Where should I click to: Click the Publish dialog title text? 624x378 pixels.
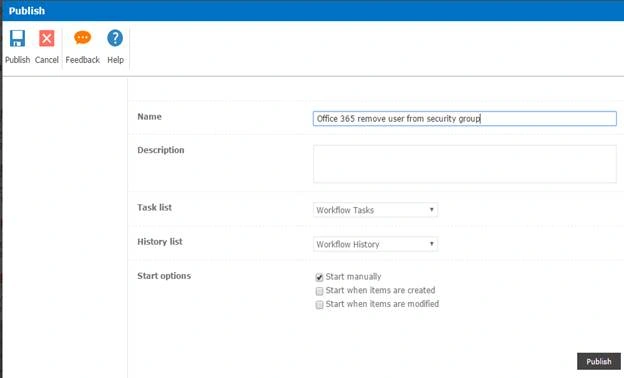27,11
